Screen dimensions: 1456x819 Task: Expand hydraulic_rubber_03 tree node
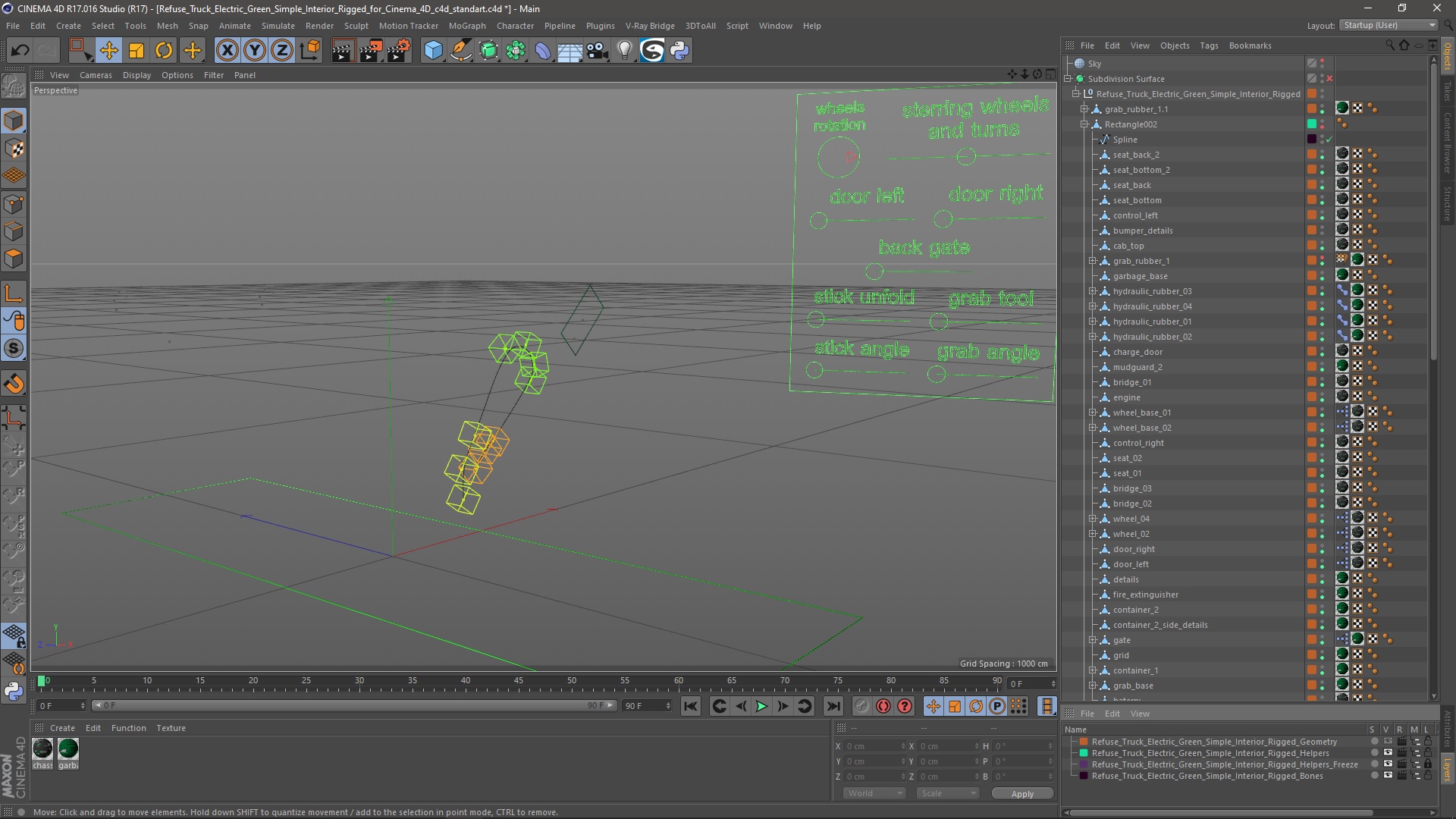pos(1093,291)
